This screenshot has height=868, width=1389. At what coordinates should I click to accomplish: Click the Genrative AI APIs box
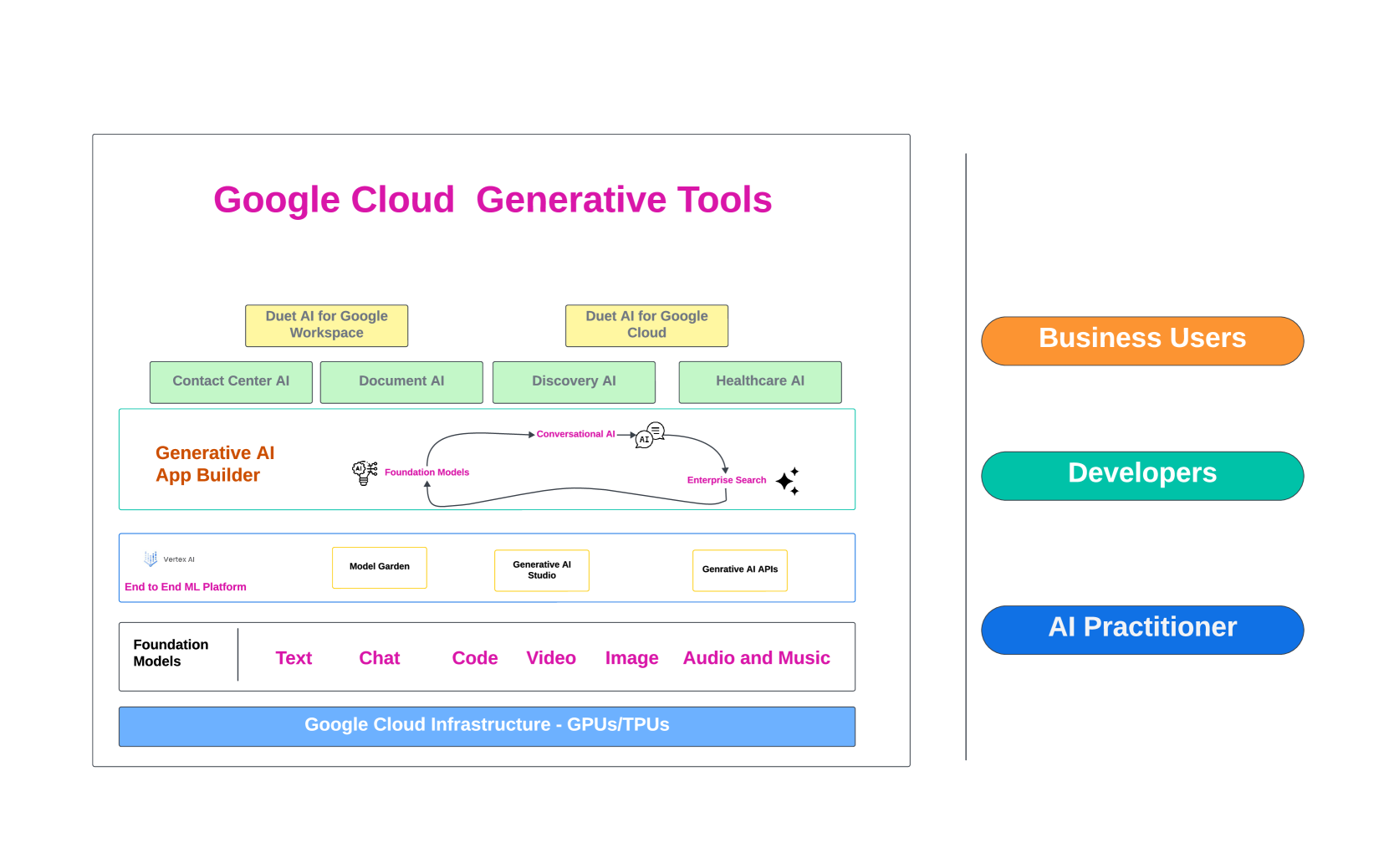pos(740,570)
